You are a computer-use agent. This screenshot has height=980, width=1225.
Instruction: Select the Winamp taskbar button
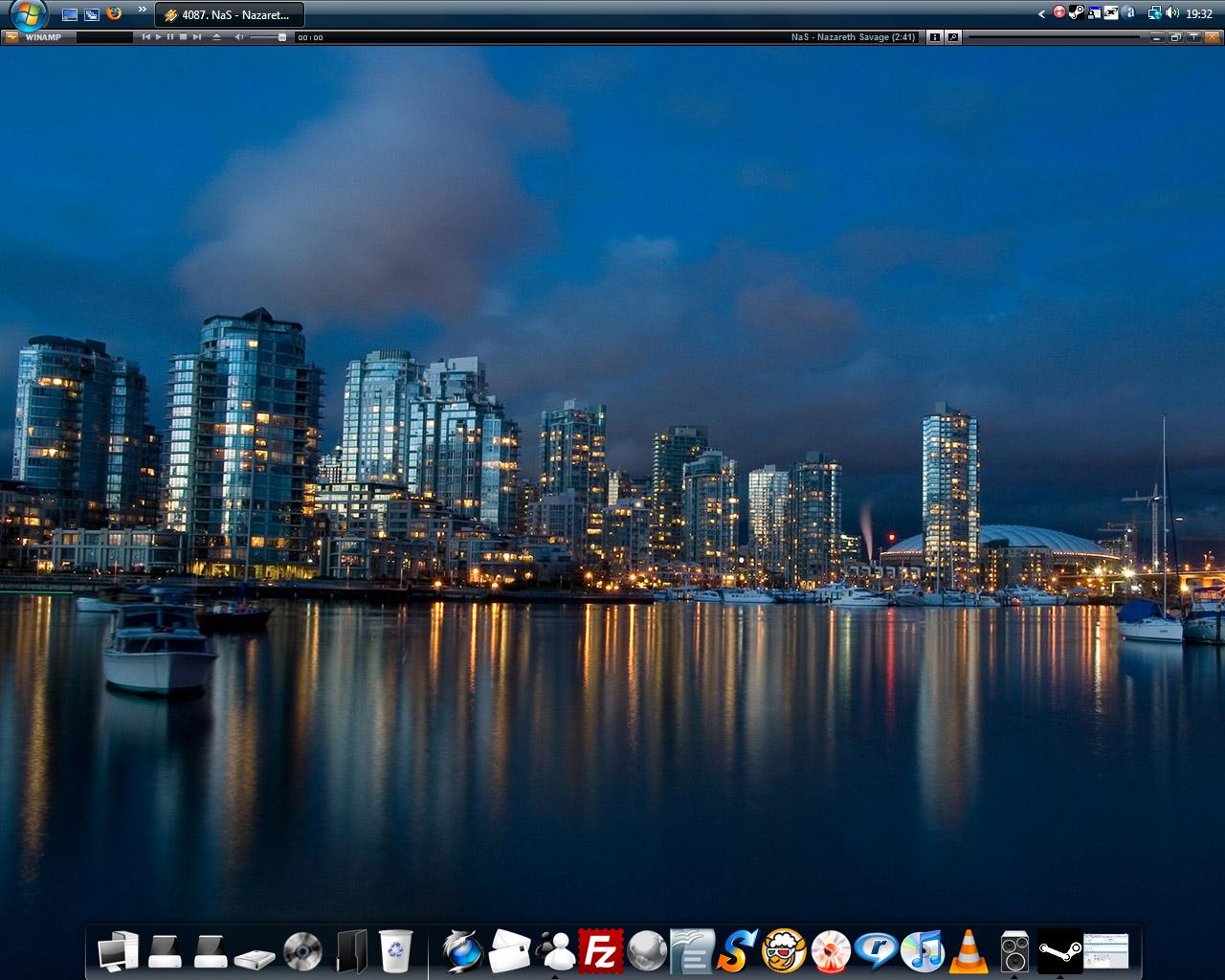coord(230,14)
